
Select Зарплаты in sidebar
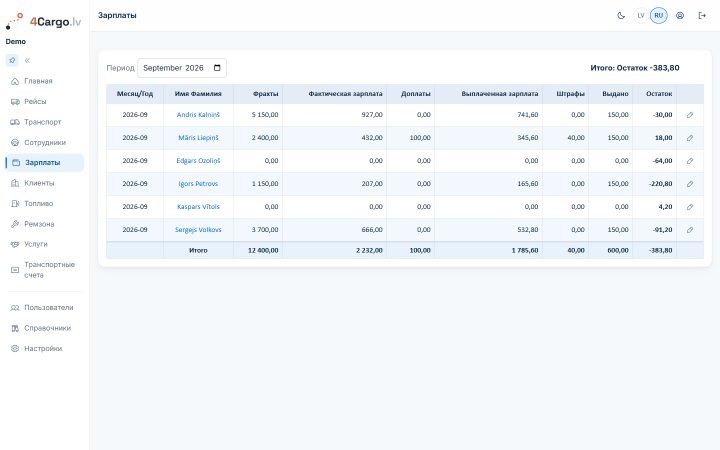(x=45, y=163)
